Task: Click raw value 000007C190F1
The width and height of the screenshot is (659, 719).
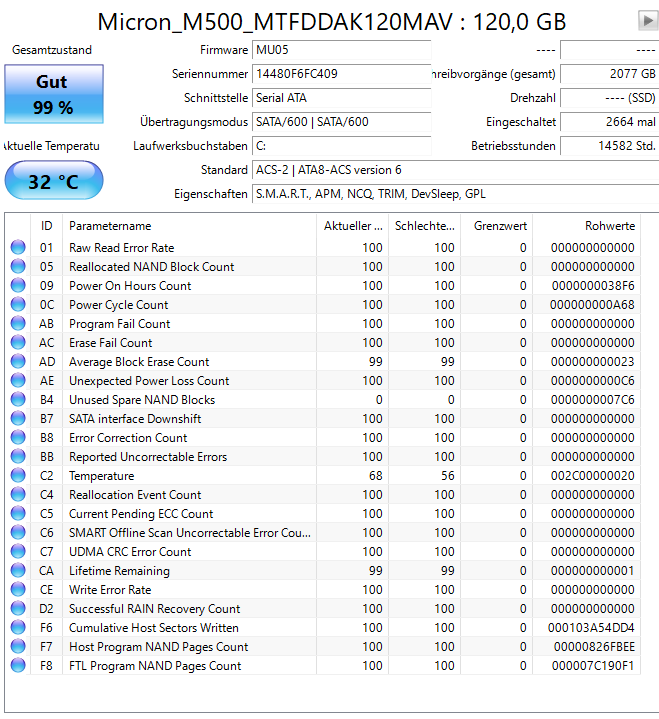Action: pyautogui.click(x=593, y=666)
